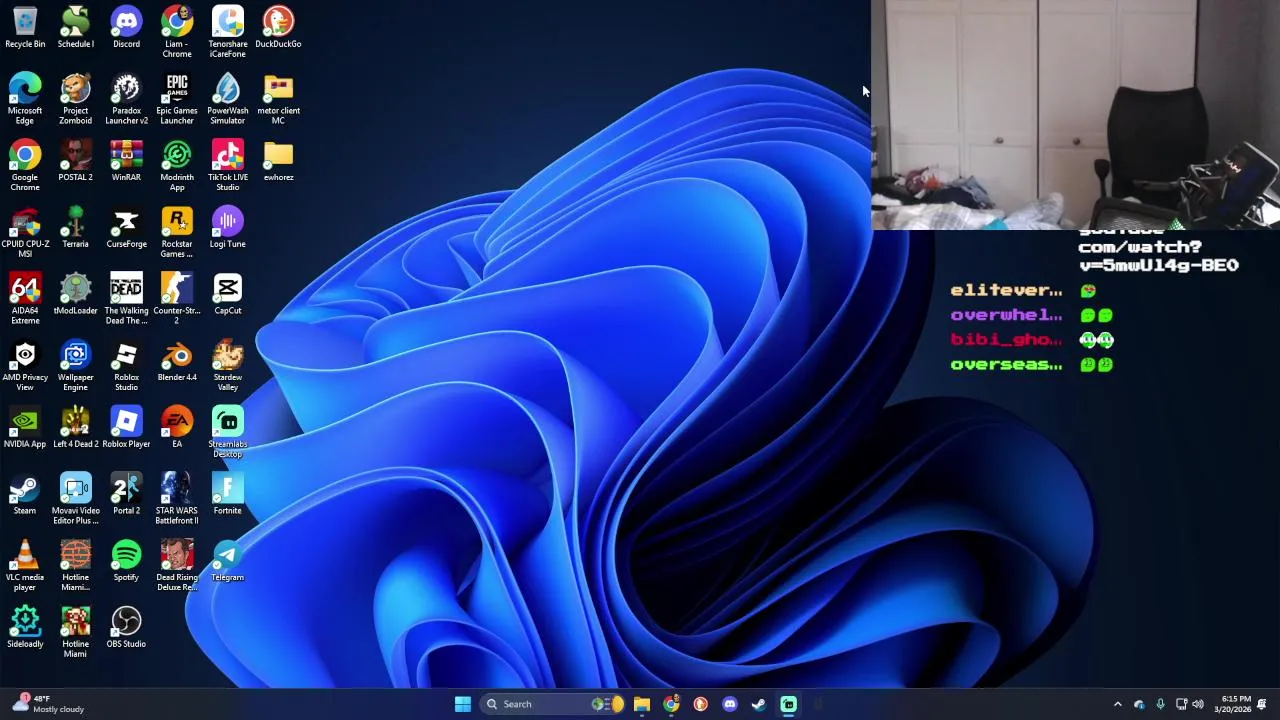The height and width of the screenshot is (720, 1280).
Task: Open the PowerWash Simulator shortcut
Action: click(228, 99)
